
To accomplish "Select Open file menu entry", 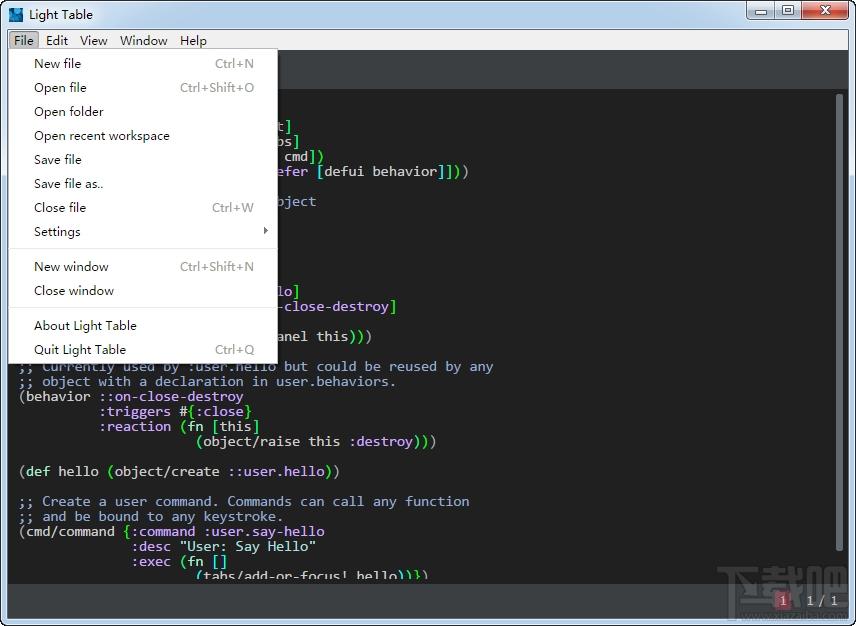I will click(143, 88).
